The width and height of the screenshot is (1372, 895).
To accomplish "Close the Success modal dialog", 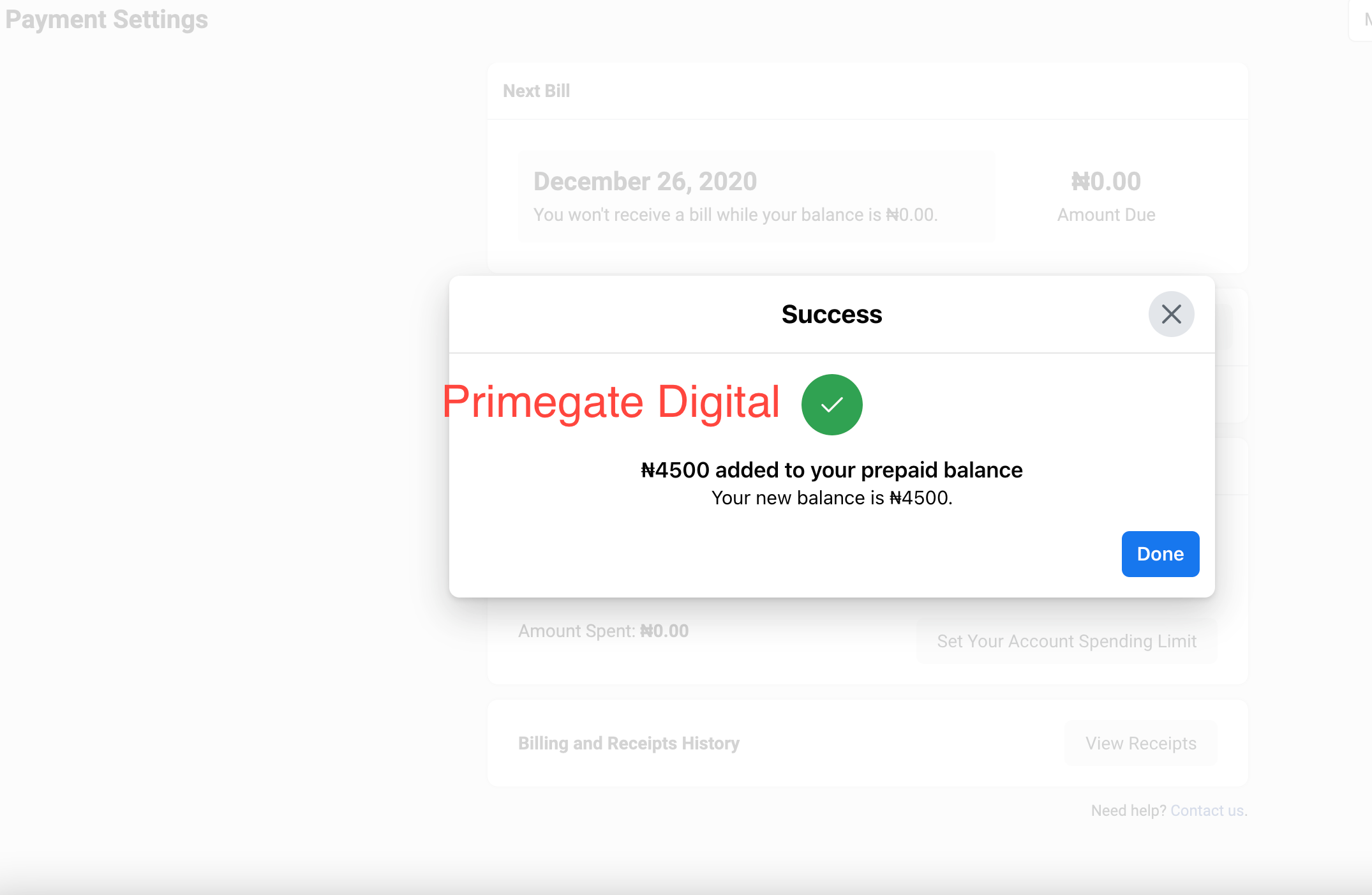I will pos(1172,313).
